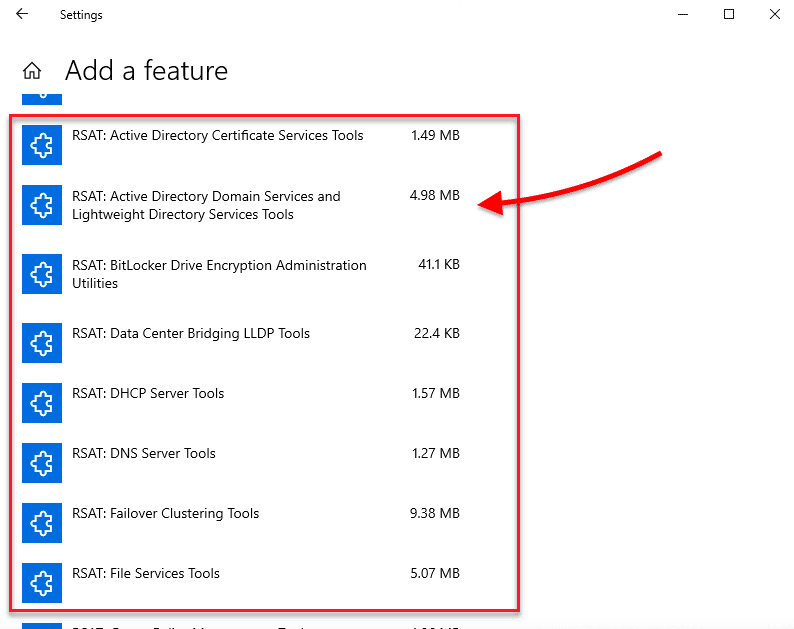The width and height of the screenshot is (794, 629).
Task: Click the puzzle icon for Active Directory Domain Services
Action: coord(42,205)
